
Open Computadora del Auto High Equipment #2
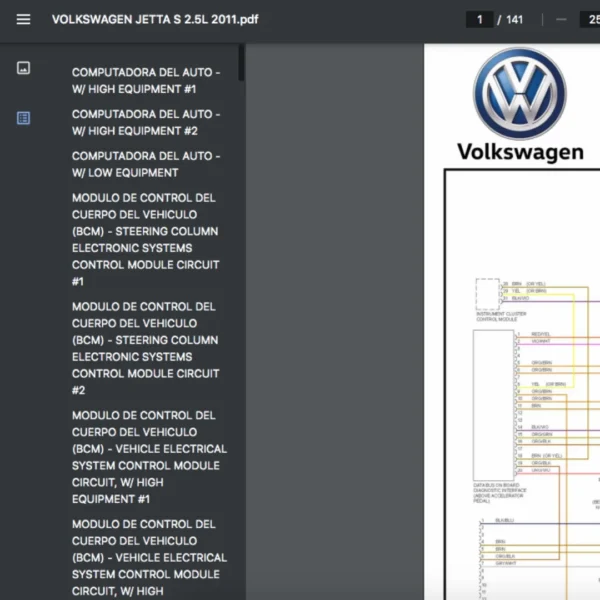[x=147, y=123]
